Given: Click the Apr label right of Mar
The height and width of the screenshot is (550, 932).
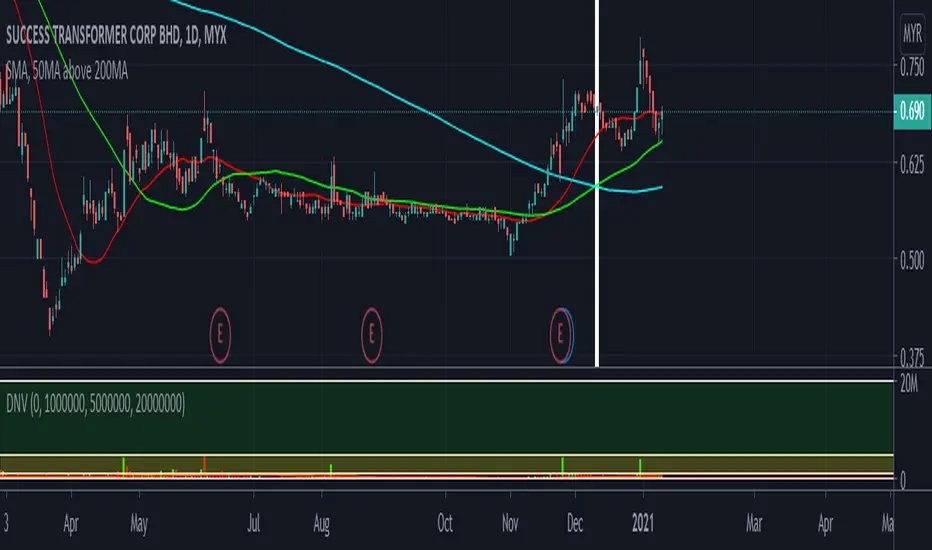Looking at the screenshot, I should [825, 524].
